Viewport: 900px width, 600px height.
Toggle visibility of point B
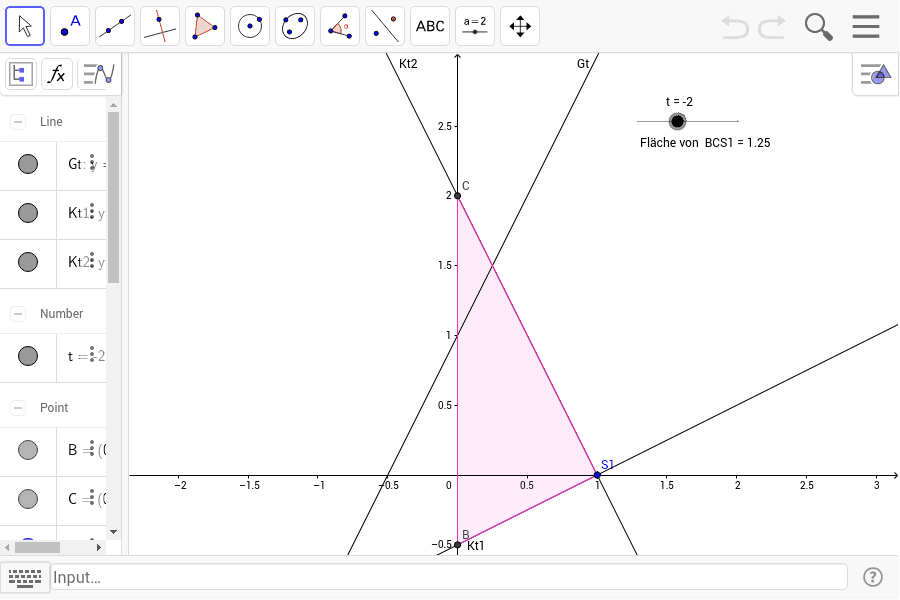click(28, 450)
